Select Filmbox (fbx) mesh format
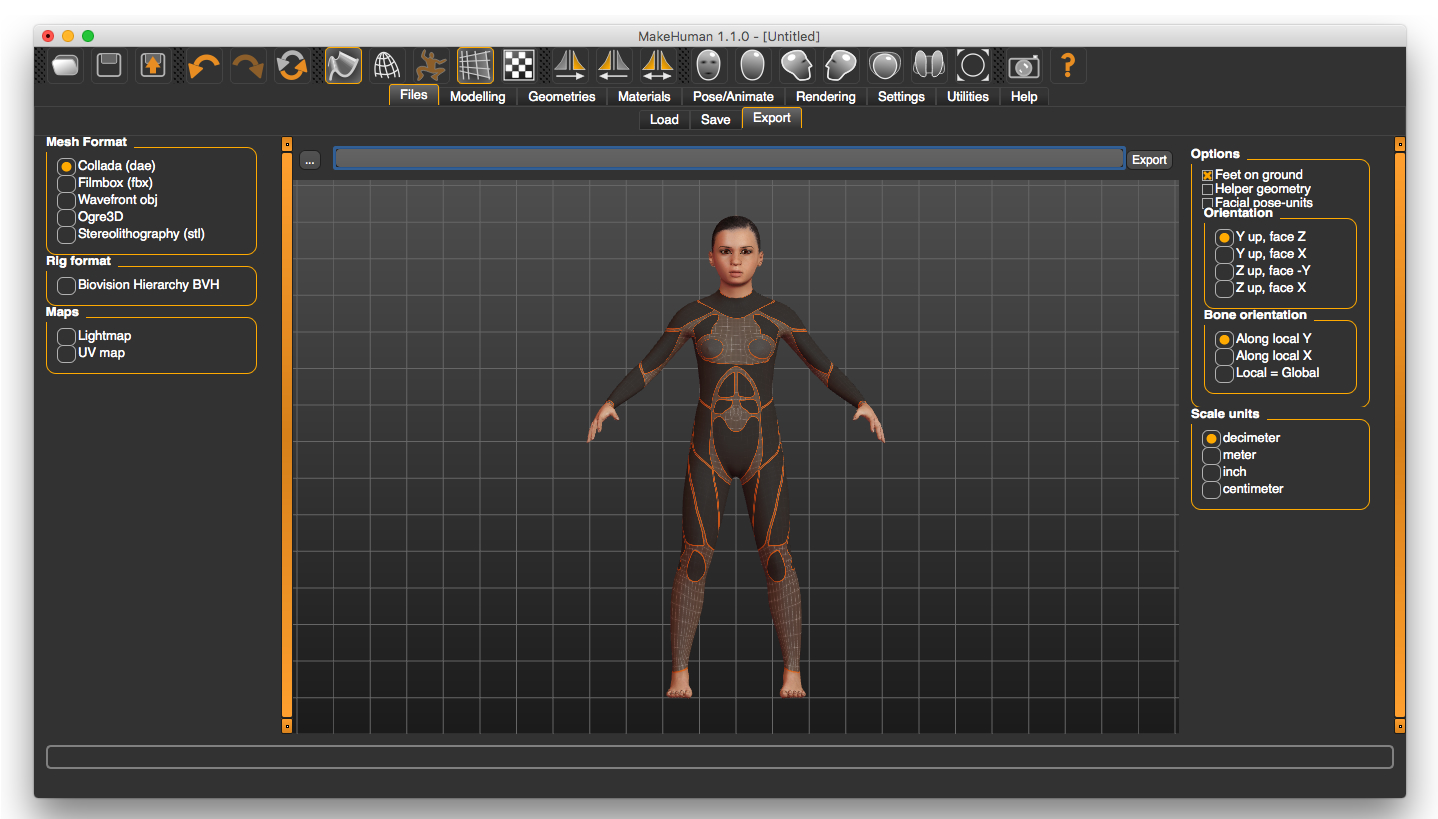Viewport: 1438px width, 819px height. [x=65, y=182]
